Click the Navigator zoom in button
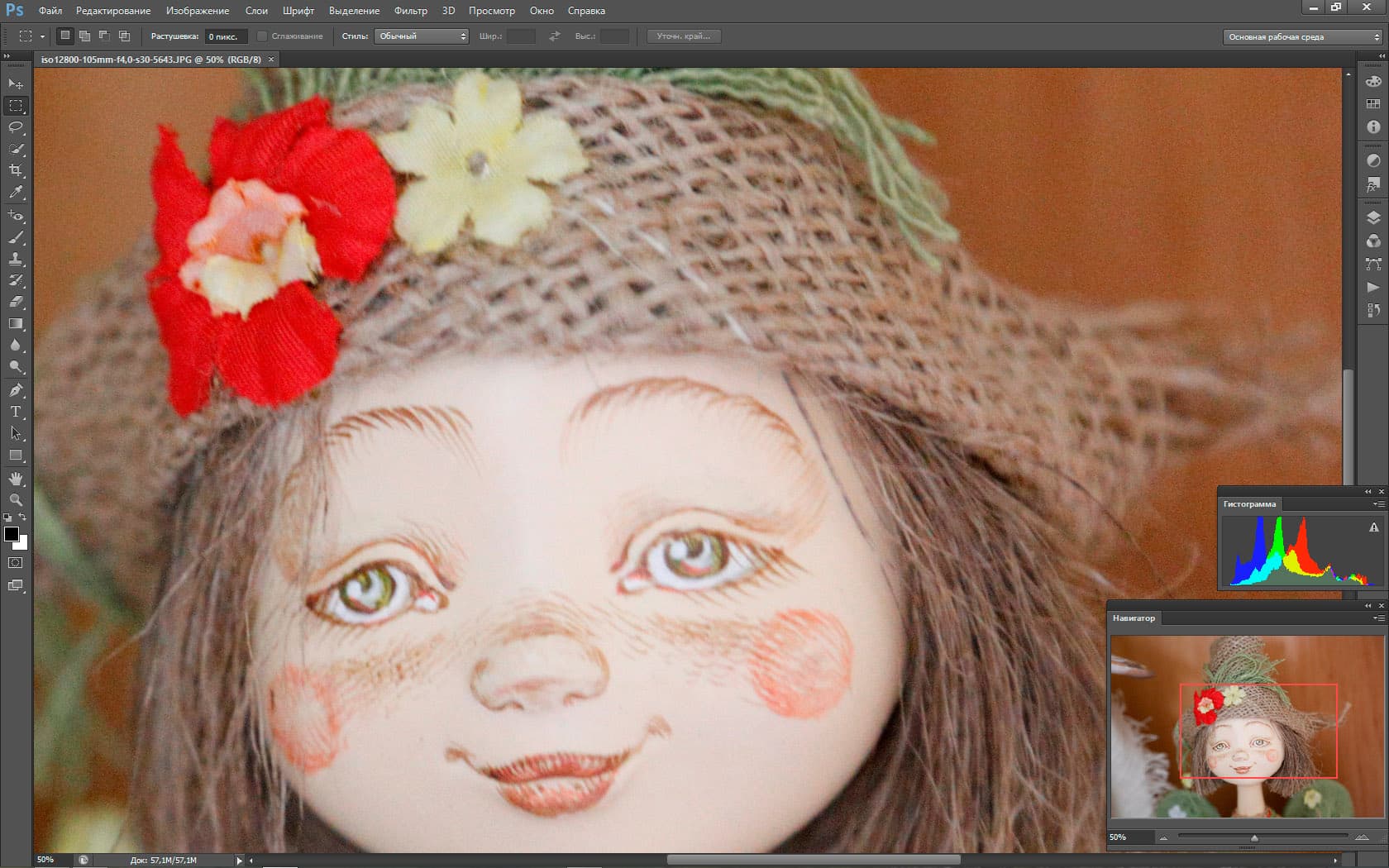Screen dimensions: 1389x868 1362,837
